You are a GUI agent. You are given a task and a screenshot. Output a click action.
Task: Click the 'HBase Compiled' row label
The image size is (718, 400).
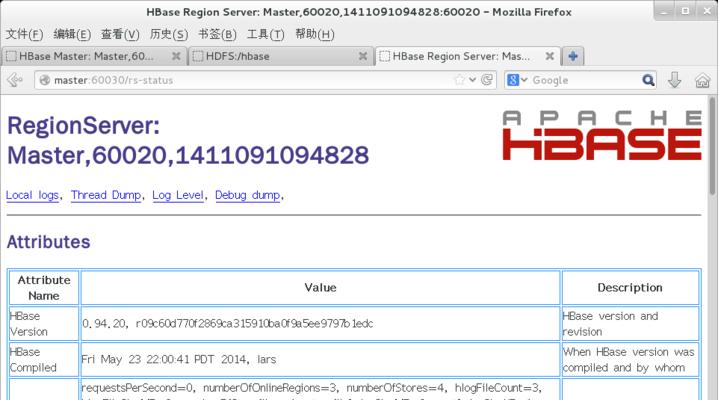pyautogui.click(x=44, y=359)
